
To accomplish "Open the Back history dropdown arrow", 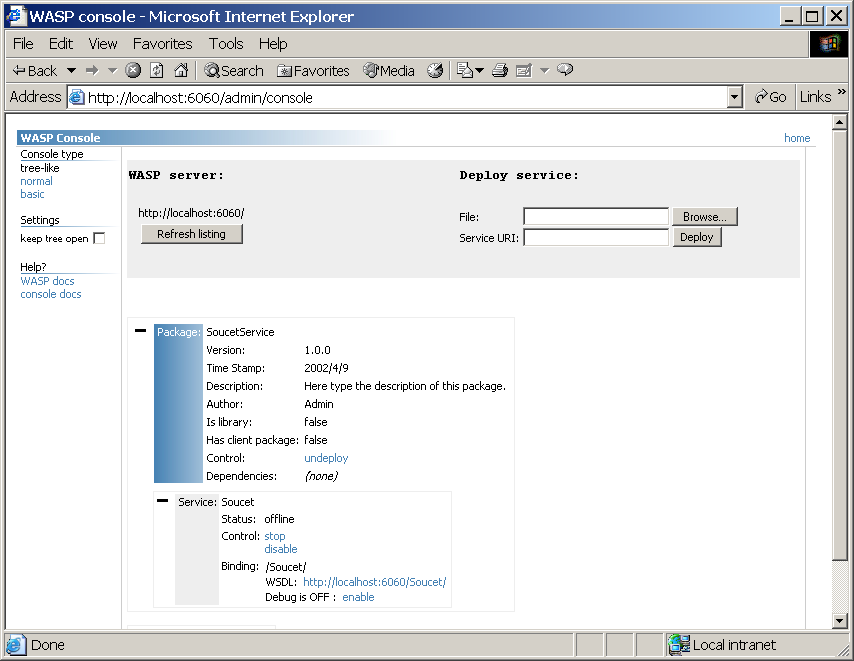I will click(x=71, y=71).
